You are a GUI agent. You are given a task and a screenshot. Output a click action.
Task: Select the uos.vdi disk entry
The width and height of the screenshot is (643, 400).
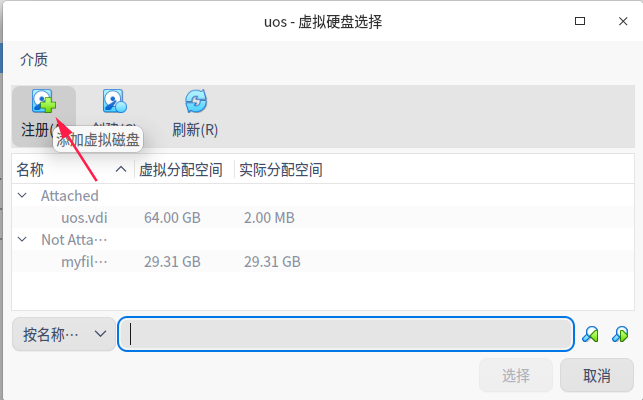coord(84,218)
